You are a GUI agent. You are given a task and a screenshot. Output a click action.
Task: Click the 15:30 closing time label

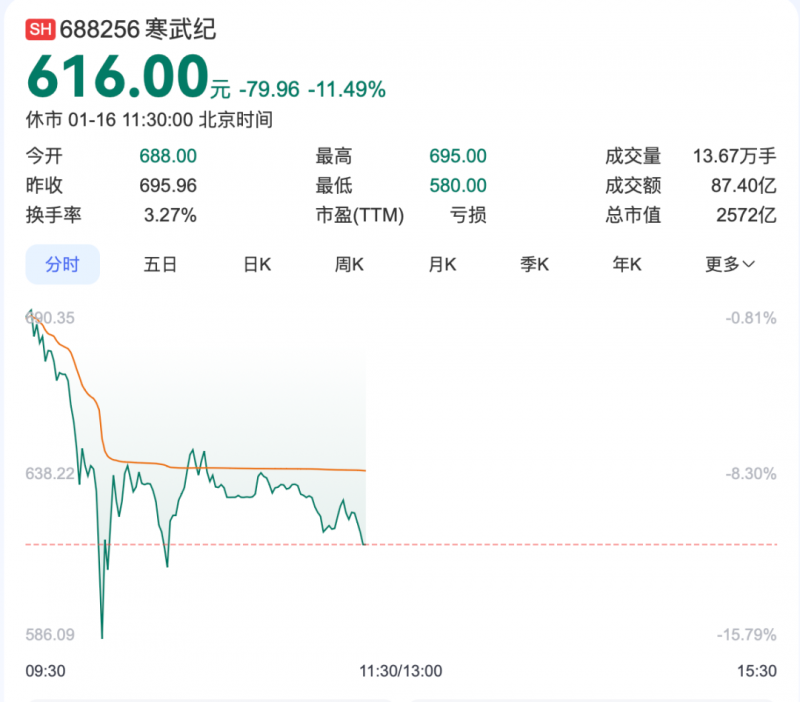tap(756, 670)
